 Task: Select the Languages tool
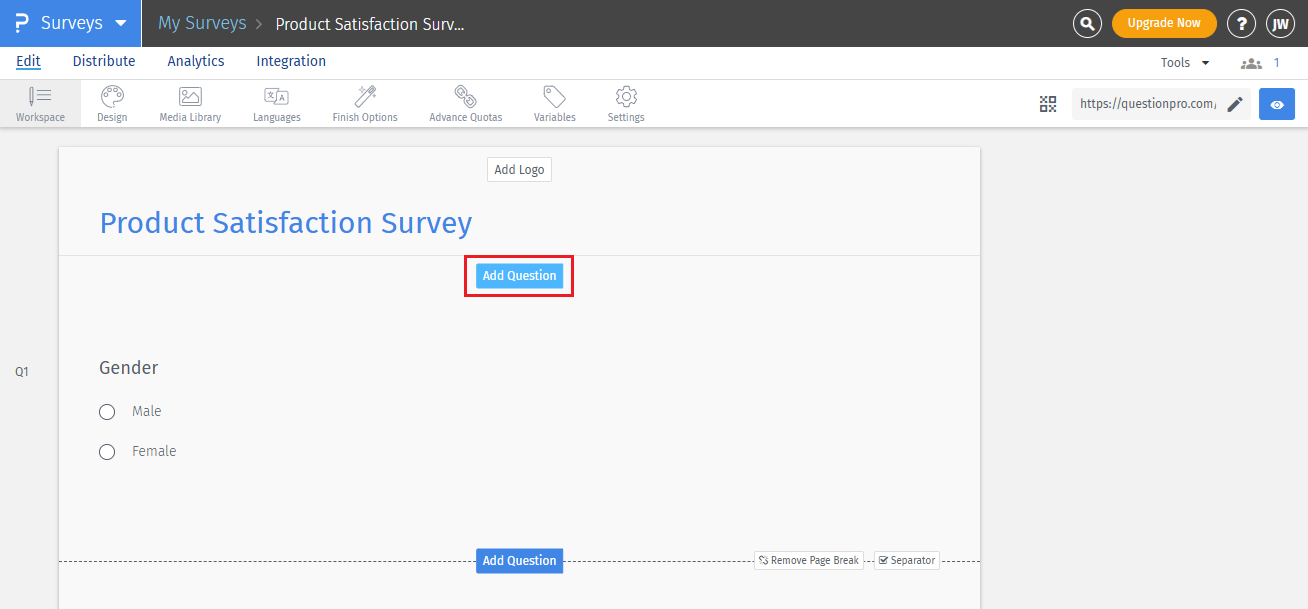coord(276,103)
